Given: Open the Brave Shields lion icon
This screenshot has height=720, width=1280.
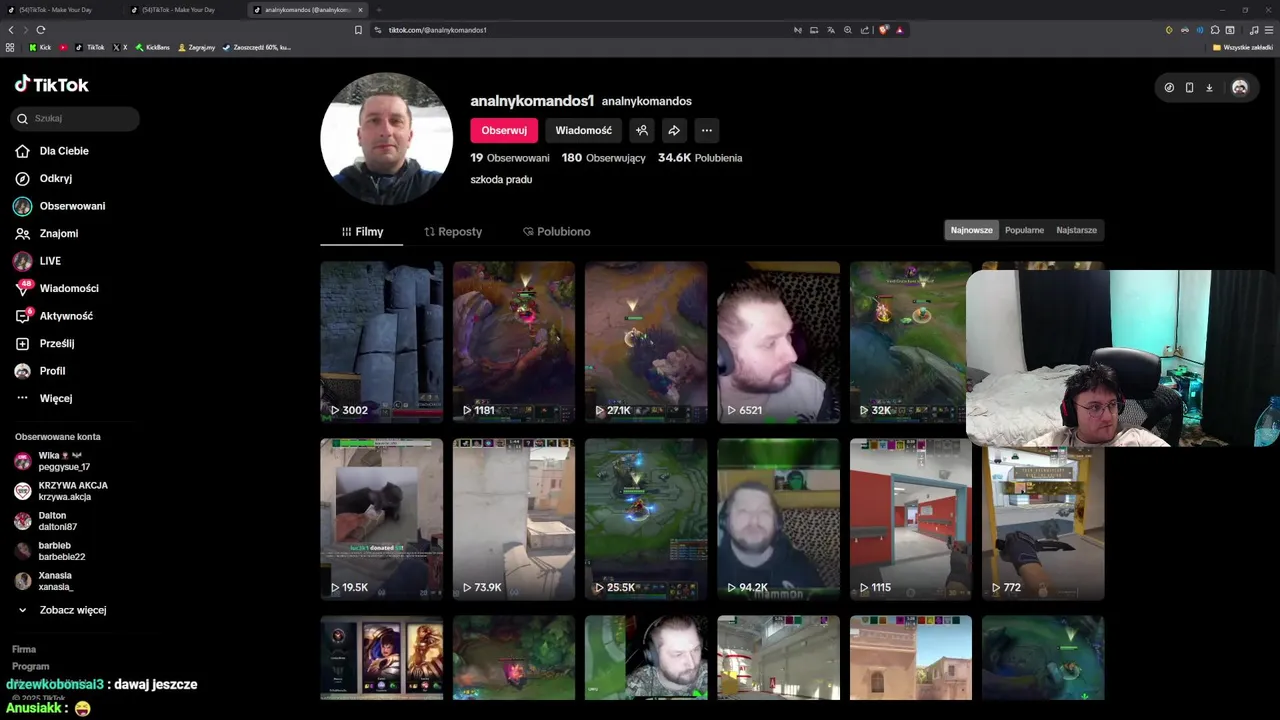Looking at the screenshot, I should click(x=884, y=30).
